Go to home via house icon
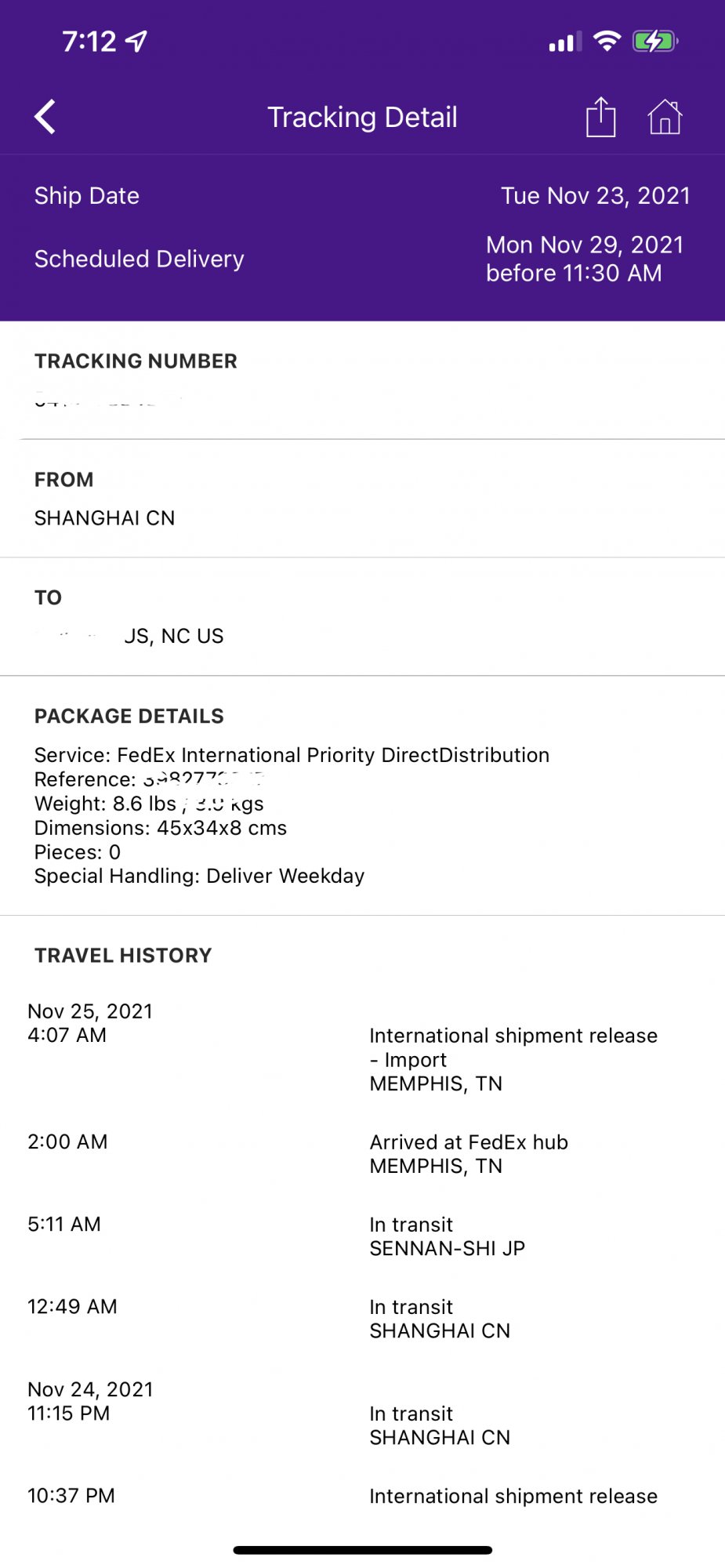 click(x=665, y=118)
